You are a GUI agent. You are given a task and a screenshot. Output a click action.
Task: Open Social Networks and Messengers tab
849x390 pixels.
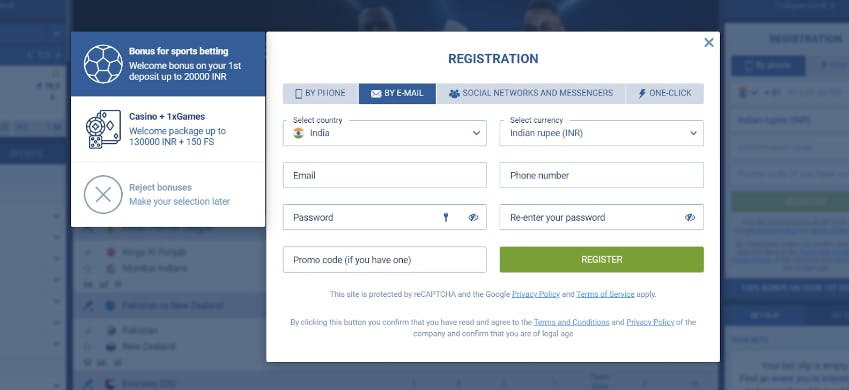click(x=531, y=93)
